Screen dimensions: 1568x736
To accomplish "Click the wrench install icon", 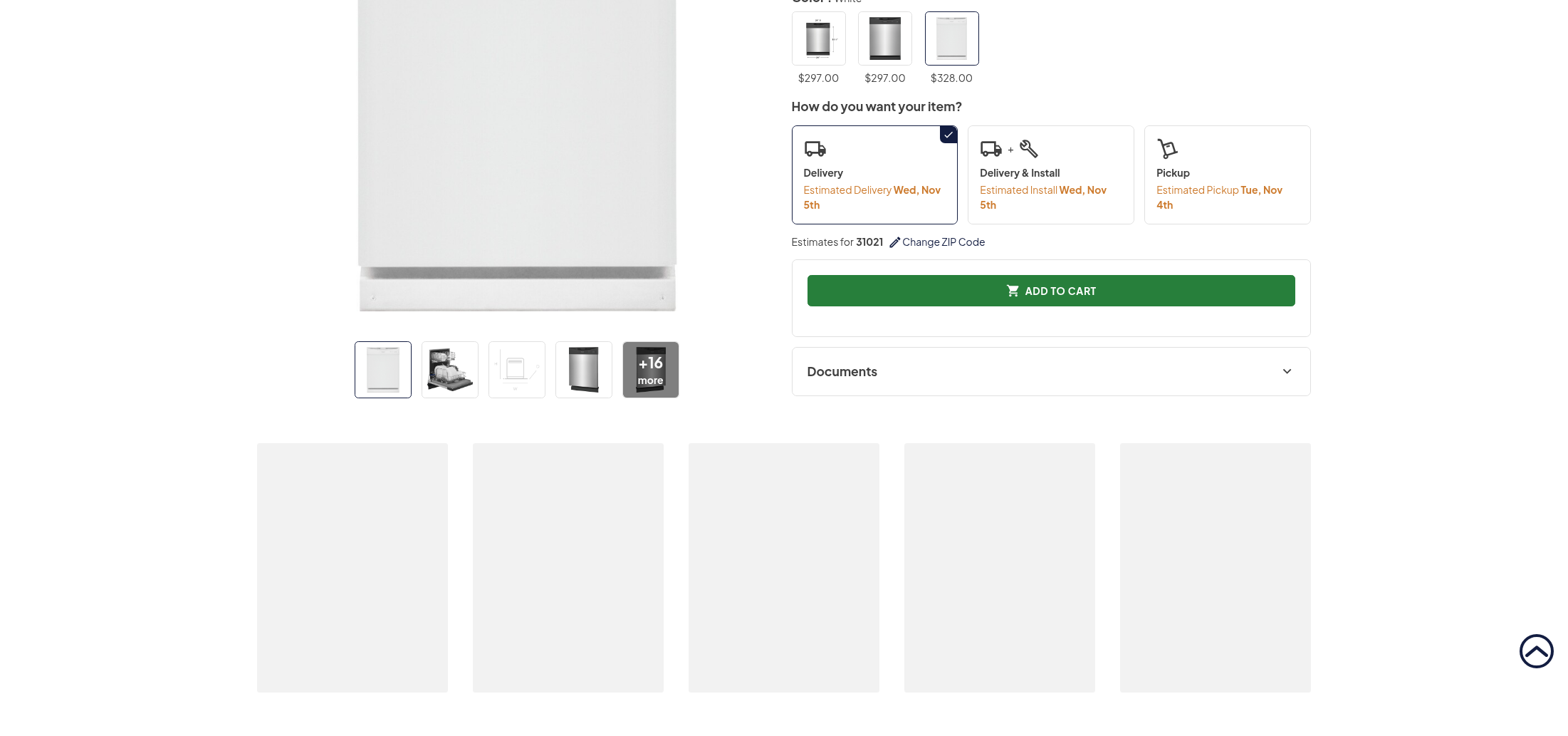I will [x=1029, y=148].
